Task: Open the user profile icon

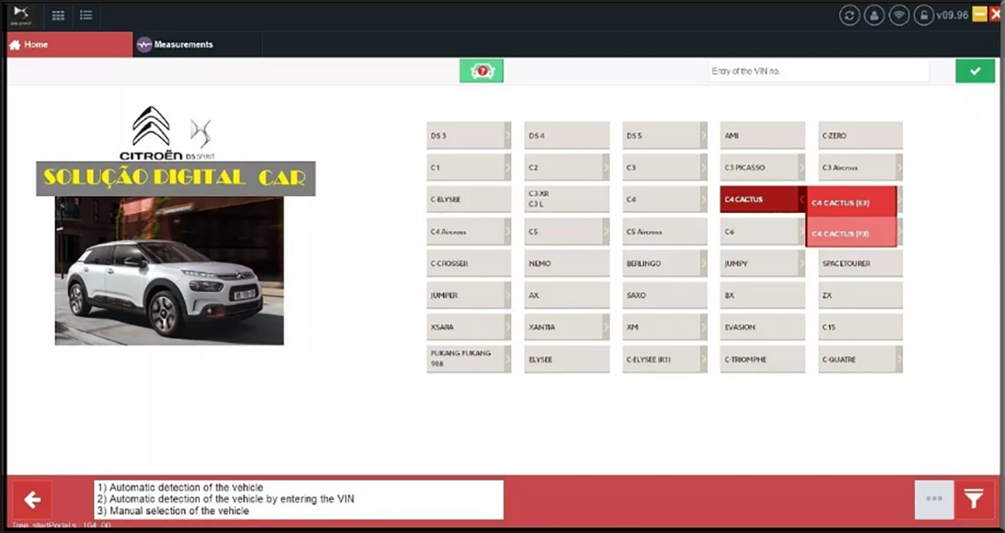Action: (874, 15)
